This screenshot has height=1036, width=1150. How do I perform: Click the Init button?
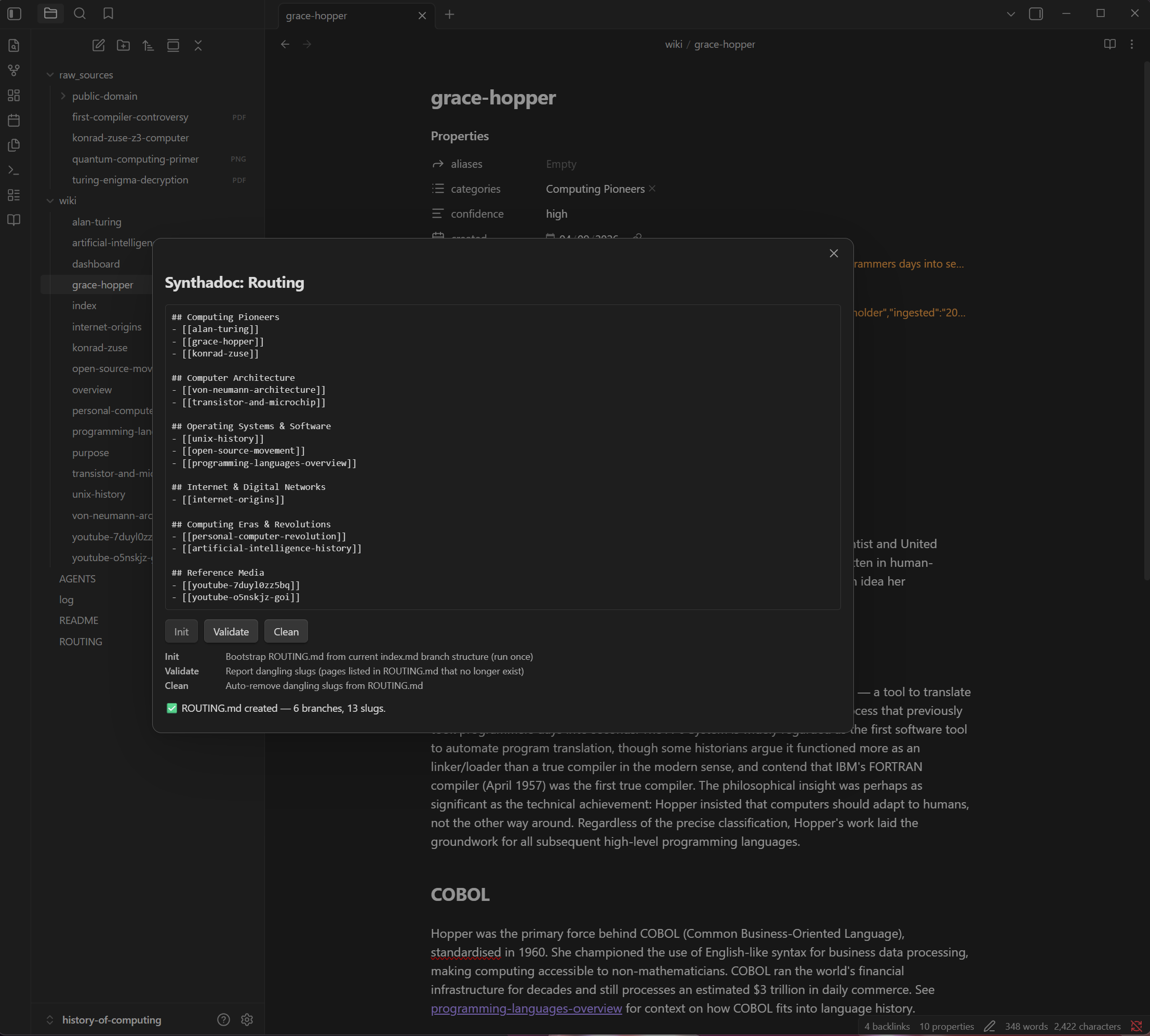[181, 631]
